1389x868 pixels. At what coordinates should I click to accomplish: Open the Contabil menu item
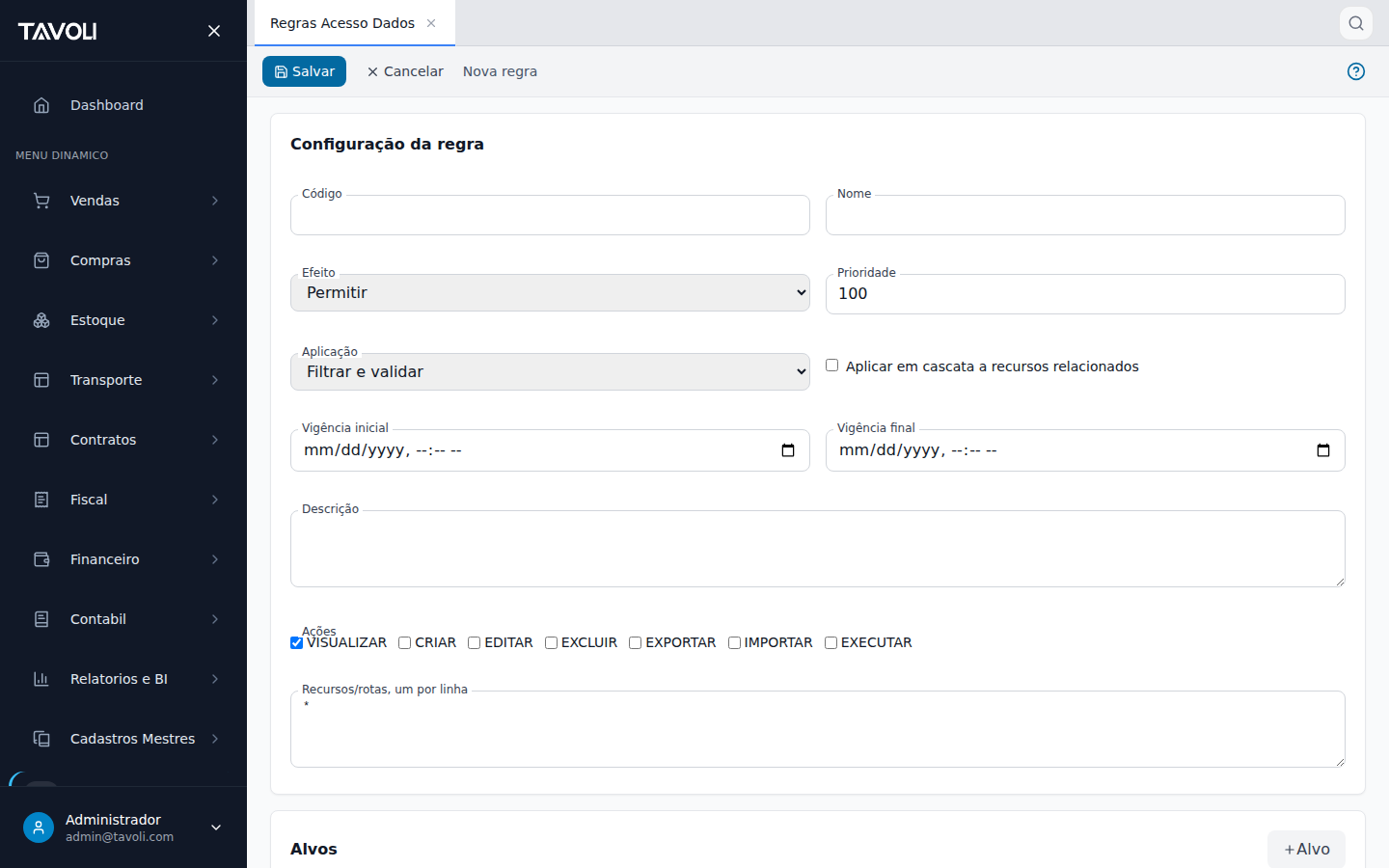123,619
